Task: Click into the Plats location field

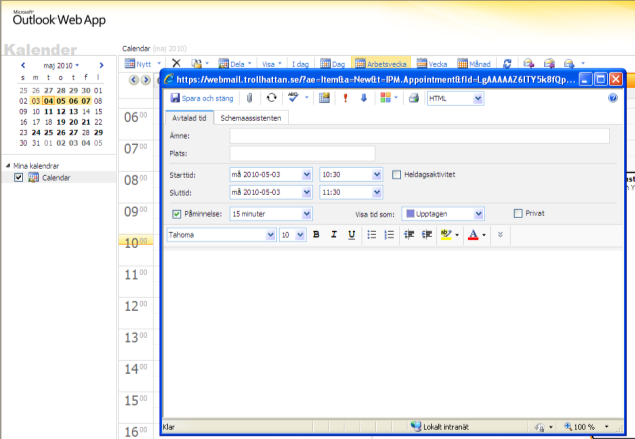Action: (303, 153)
